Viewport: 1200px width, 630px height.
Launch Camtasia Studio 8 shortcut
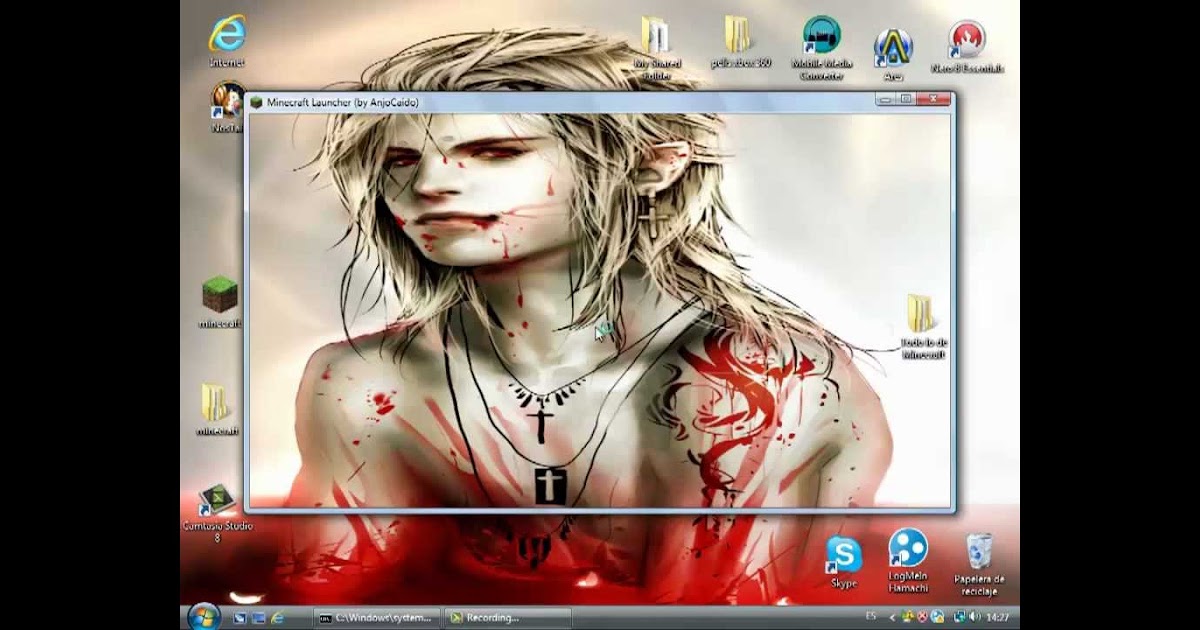pyautogui.click(x=217, y=513)
